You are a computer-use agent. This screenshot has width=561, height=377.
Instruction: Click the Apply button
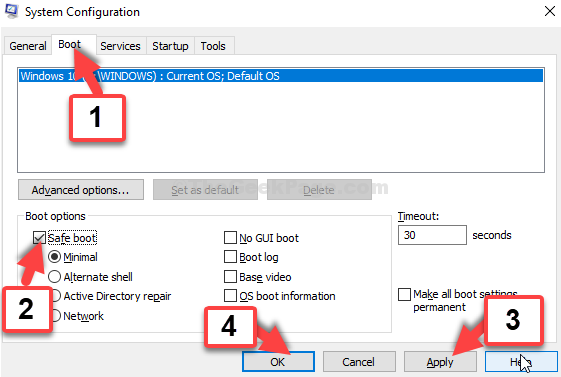(440, 362)
